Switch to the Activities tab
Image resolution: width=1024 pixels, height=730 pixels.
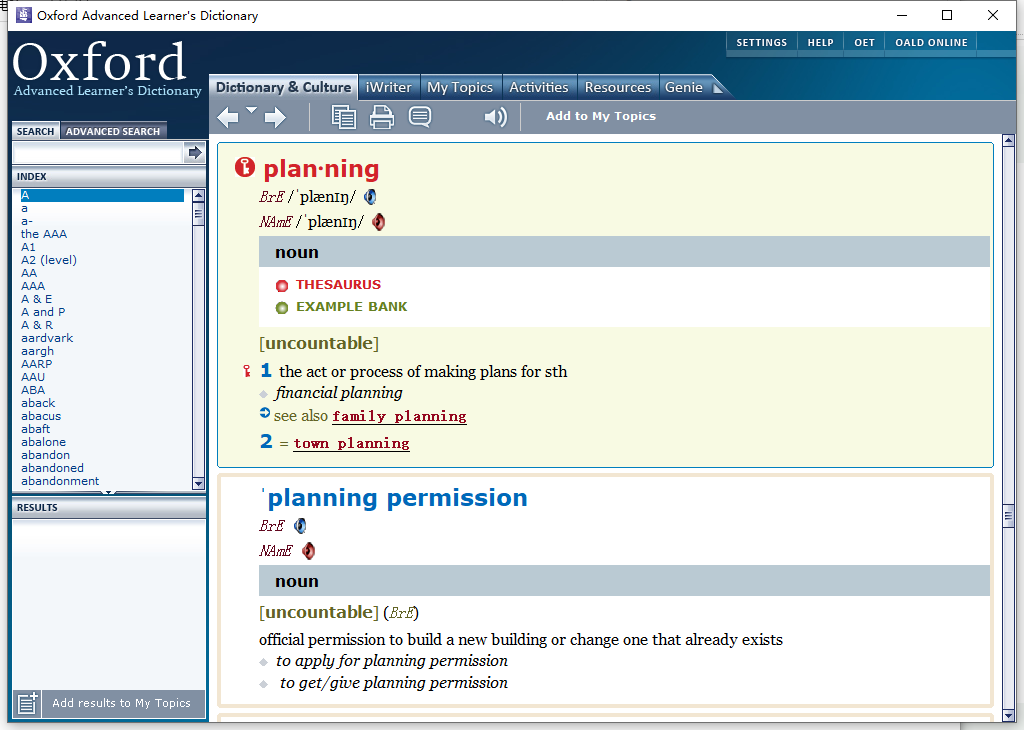[x=539, y=87]
